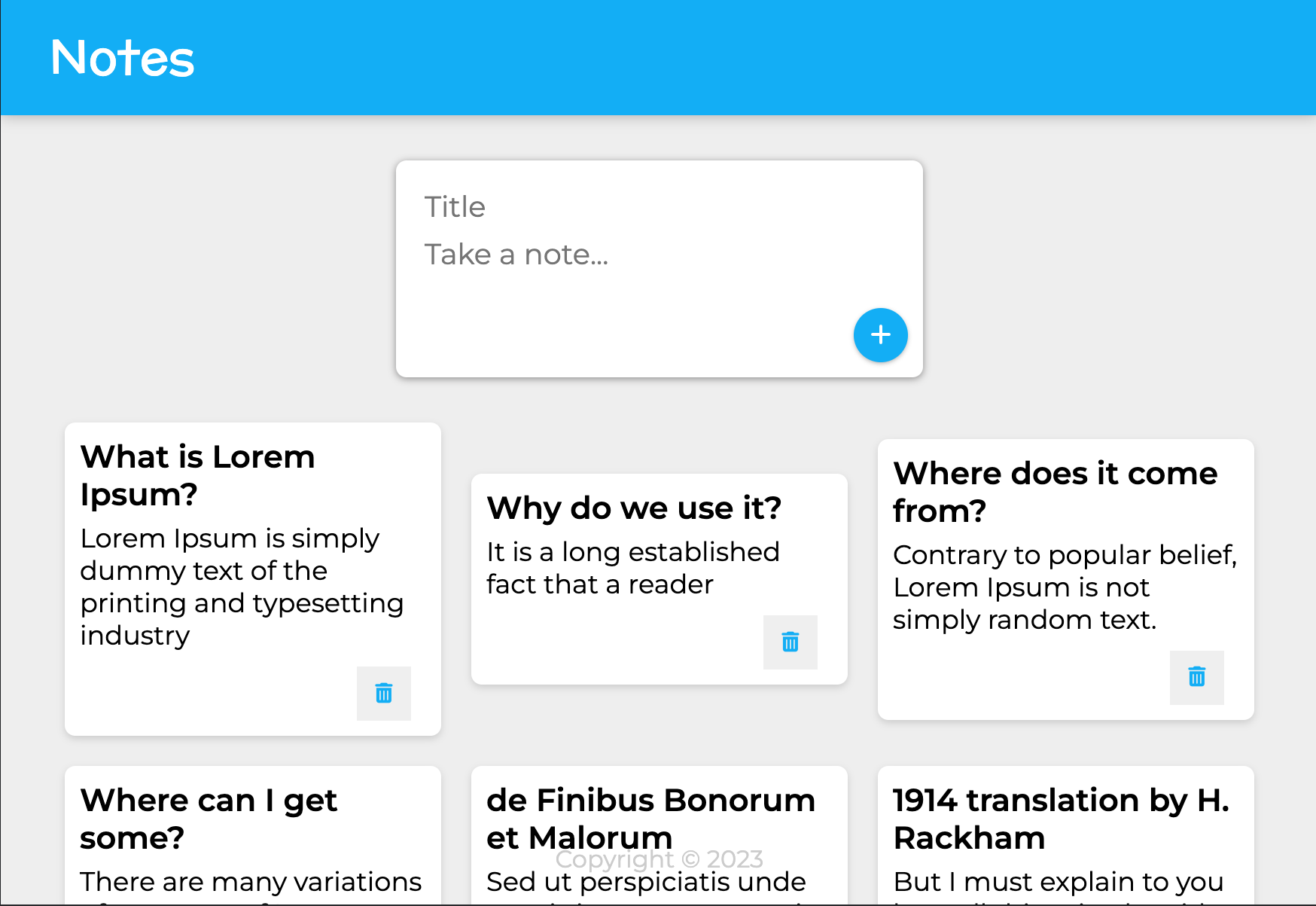Click the blue plus add-note button

[880, 335]
